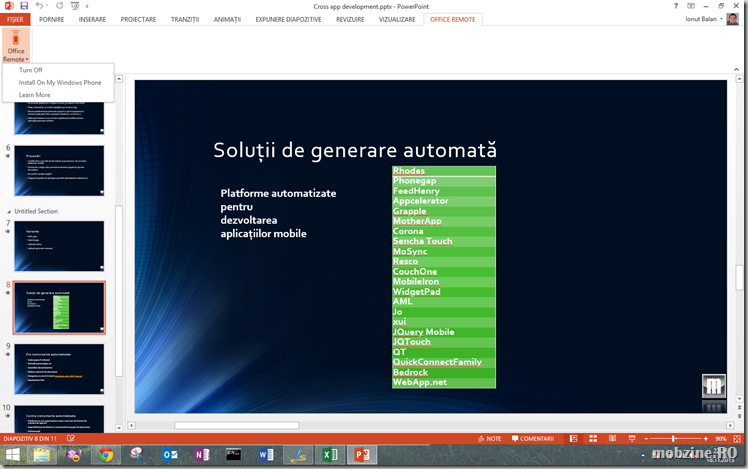
Task: Select slide 6 thumbnail
Action: point(59,171)
